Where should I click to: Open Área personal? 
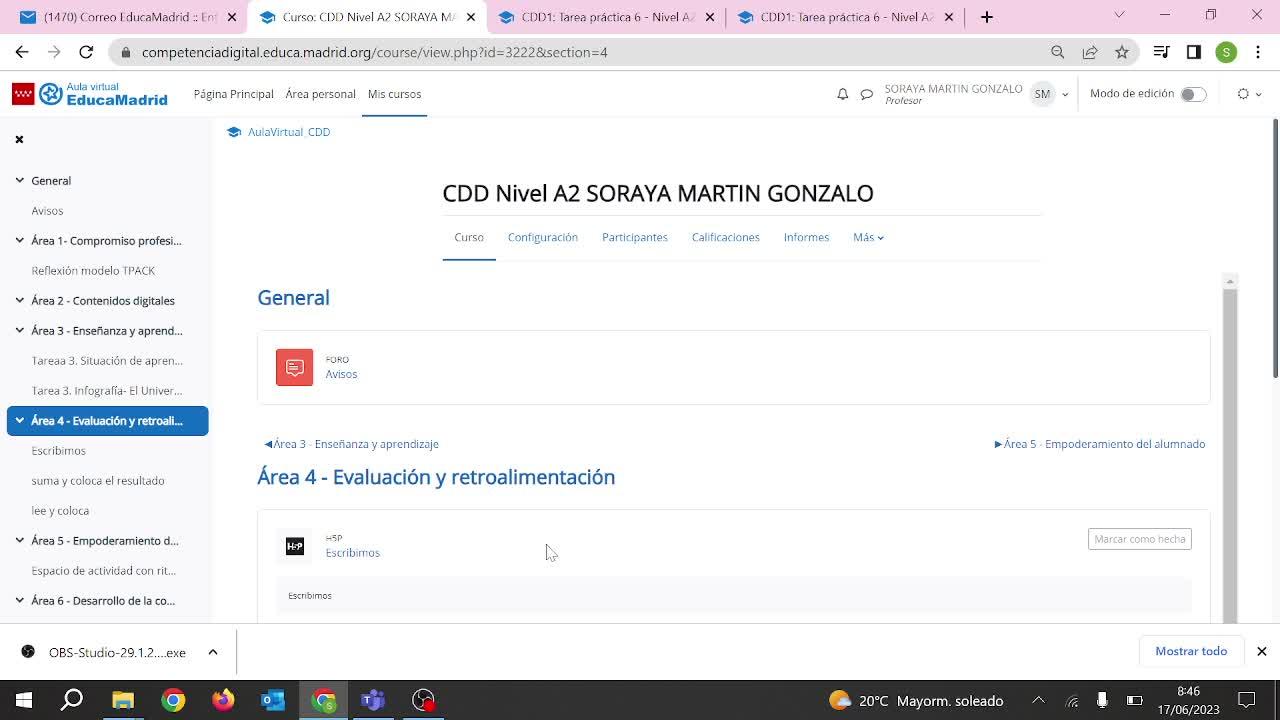(x=320, y=94)
